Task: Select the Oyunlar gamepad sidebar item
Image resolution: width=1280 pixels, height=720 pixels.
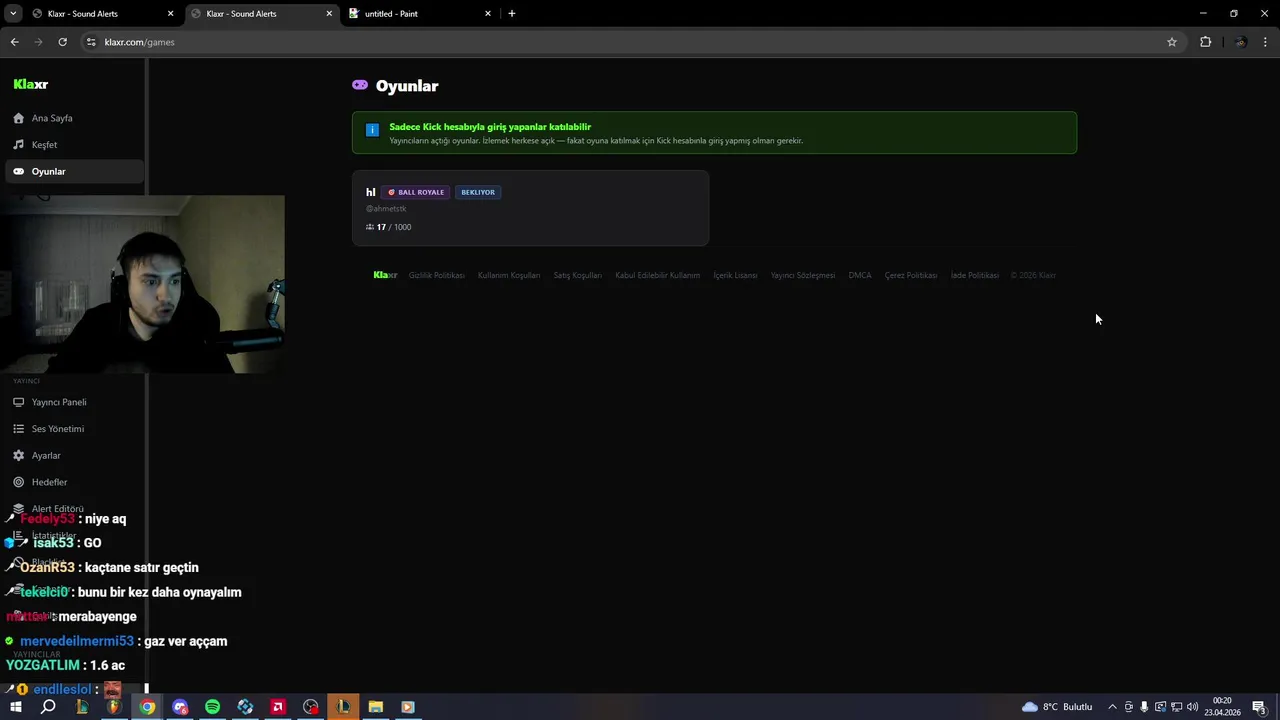Action: click(74, 171)
